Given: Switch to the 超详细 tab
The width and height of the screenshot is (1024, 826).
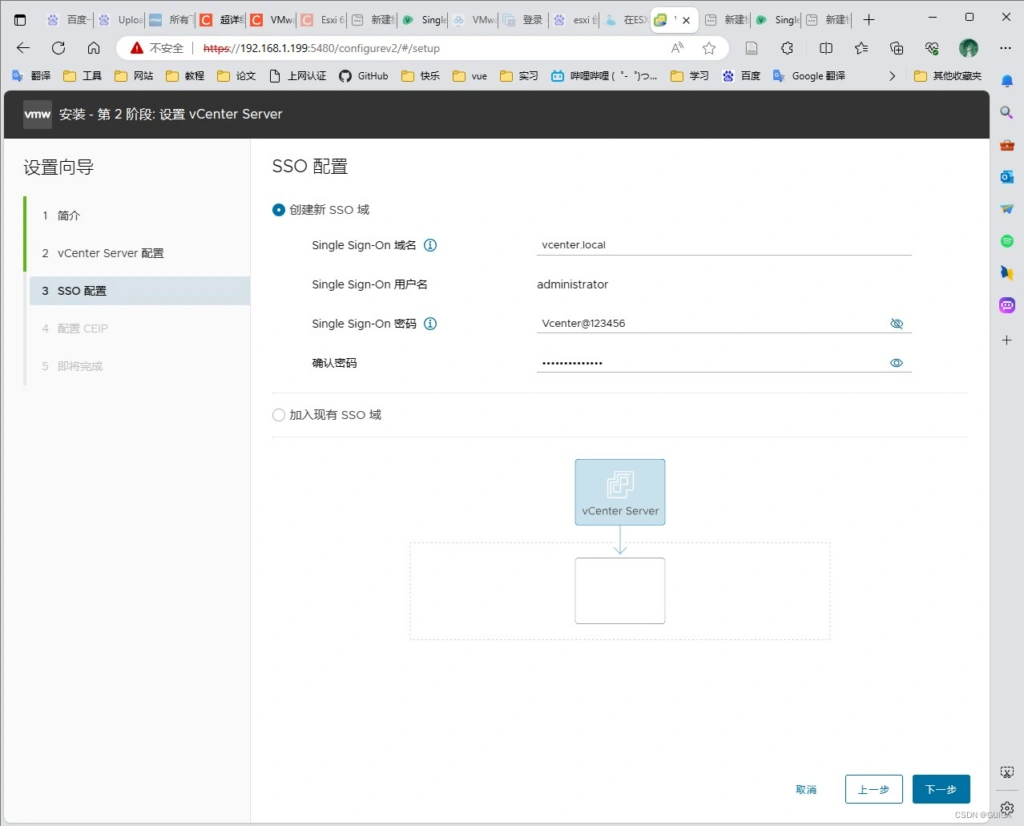Looking at the screenshot, I should [x=222, y=20].
